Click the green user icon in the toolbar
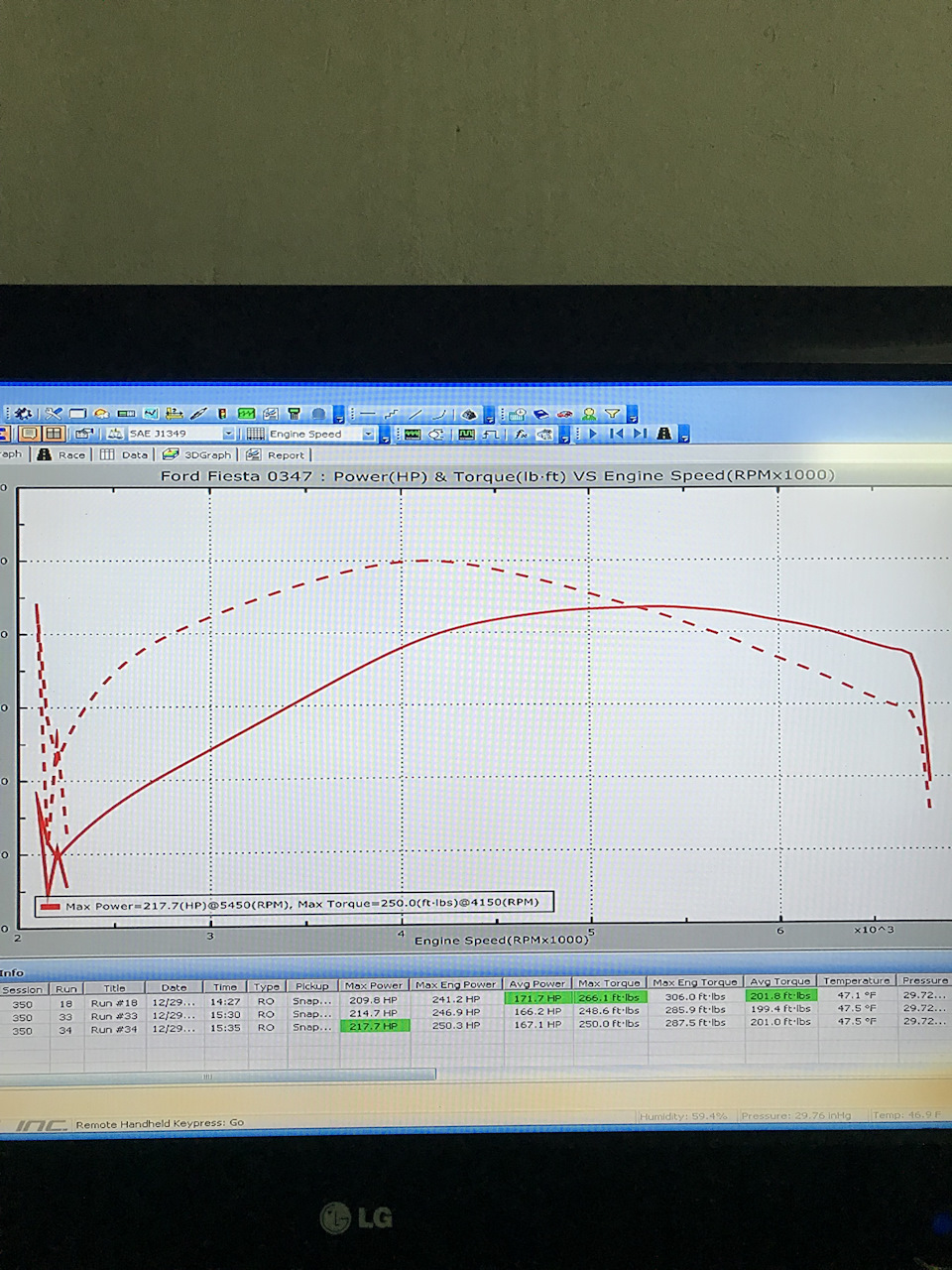The image size is (952, 1270). tap(589, 414)
